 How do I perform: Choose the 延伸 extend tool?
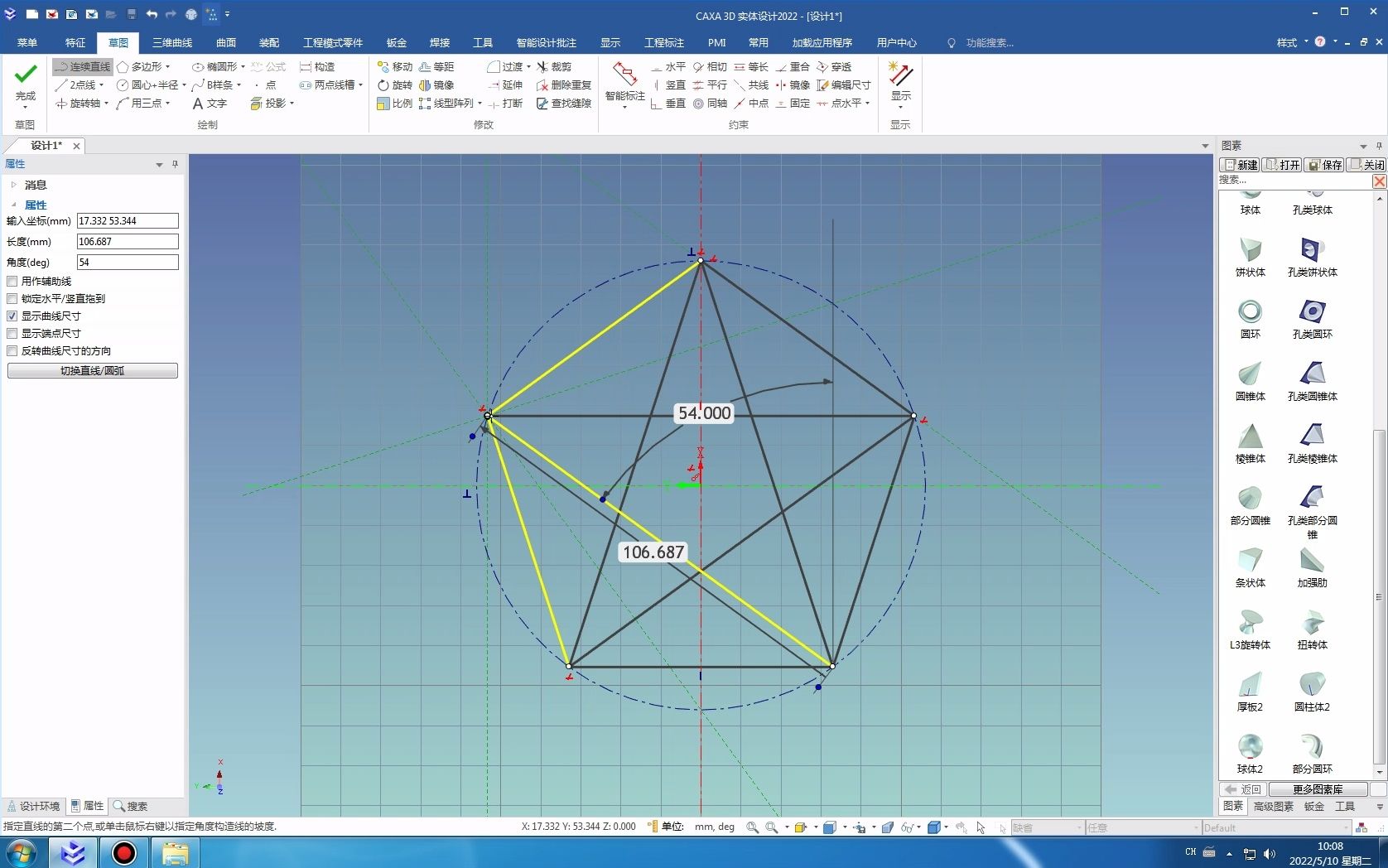(505, 84)
